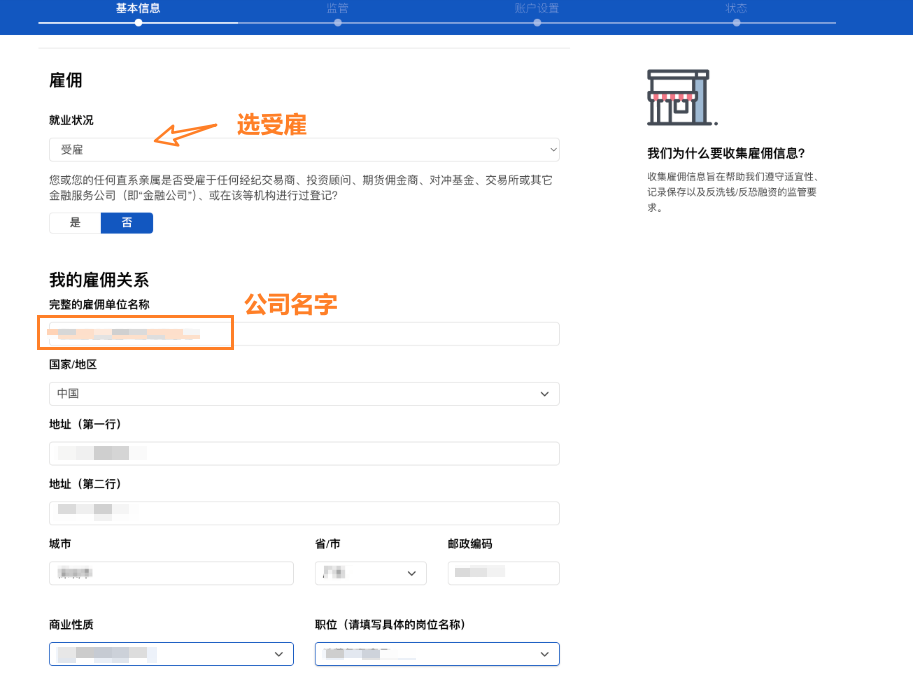Switch to the 账户设置 step label
This screenshot has height=697, width=913.
[x=537, y=8]
